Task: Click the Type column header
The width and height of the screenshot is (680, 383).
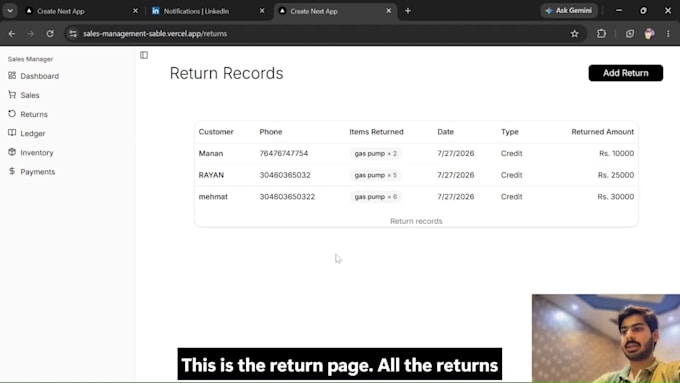Action: coord(510,132)
